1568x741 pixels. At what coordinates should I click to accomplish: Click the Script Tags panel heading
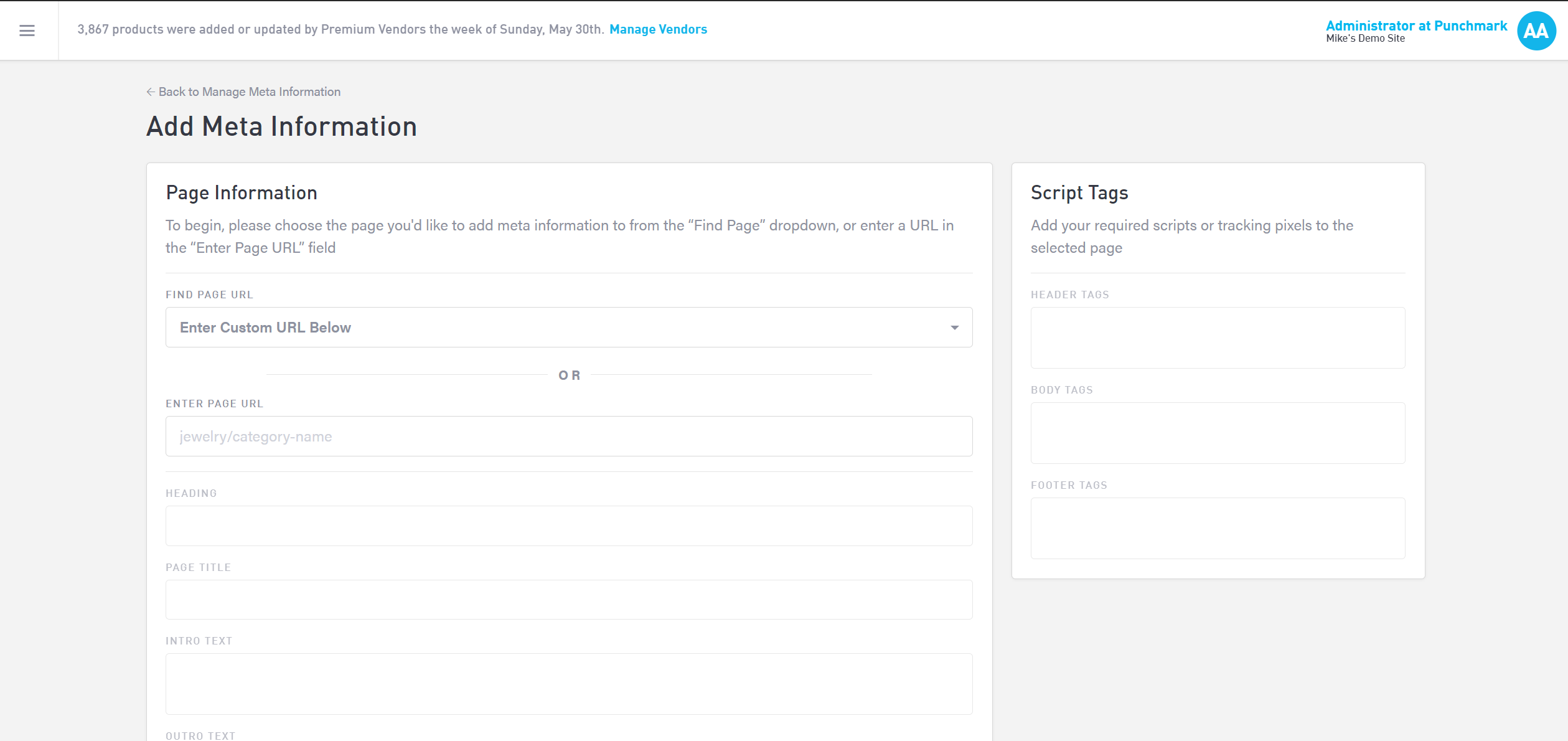1079,193
